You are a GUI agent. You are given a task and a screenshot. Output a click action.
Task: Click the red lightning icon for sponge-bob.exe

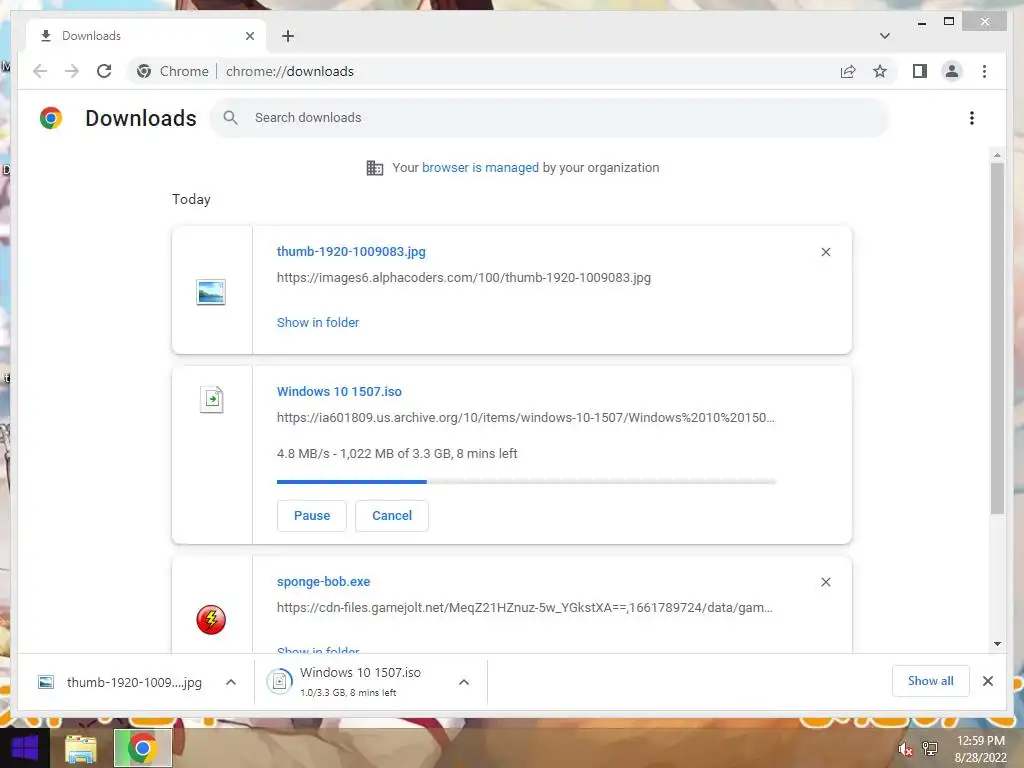(x=211, y=619)
